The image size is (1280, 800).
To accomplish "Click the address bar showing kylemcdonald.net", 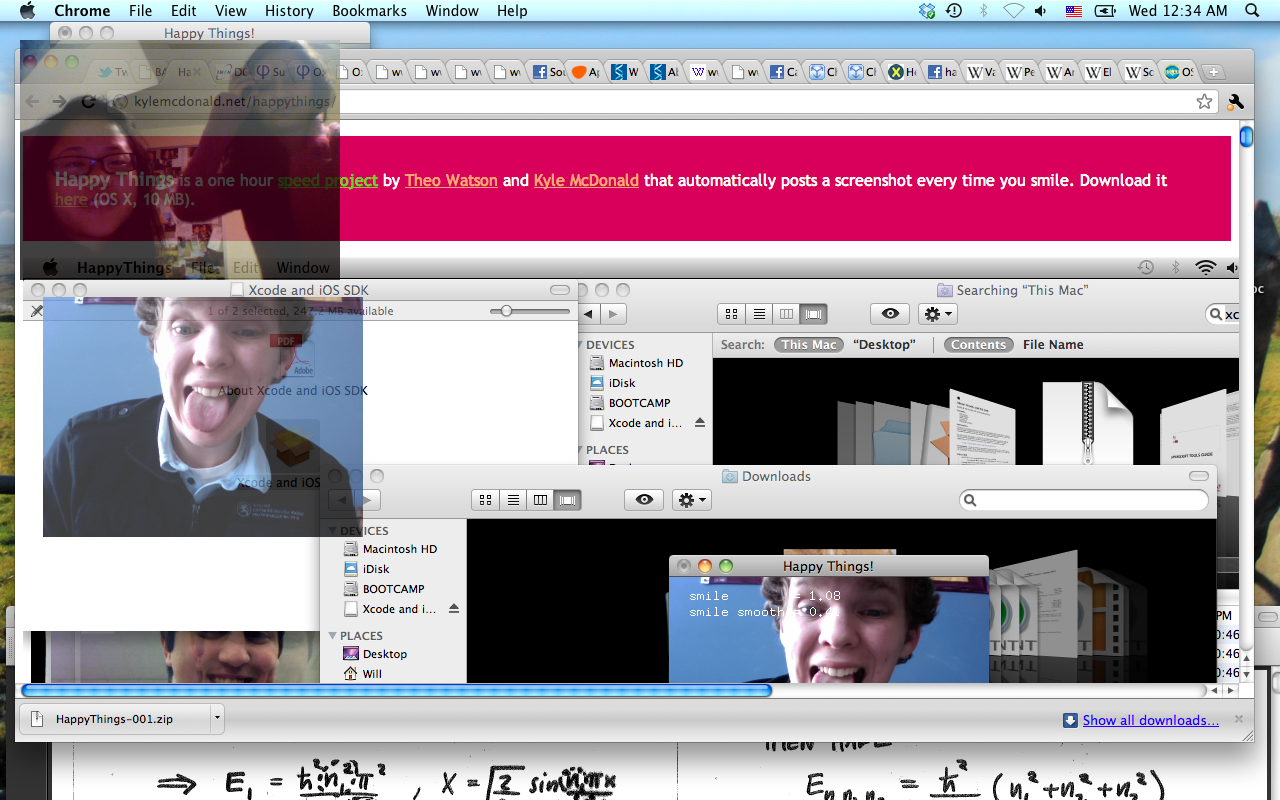I will [600, 102].
